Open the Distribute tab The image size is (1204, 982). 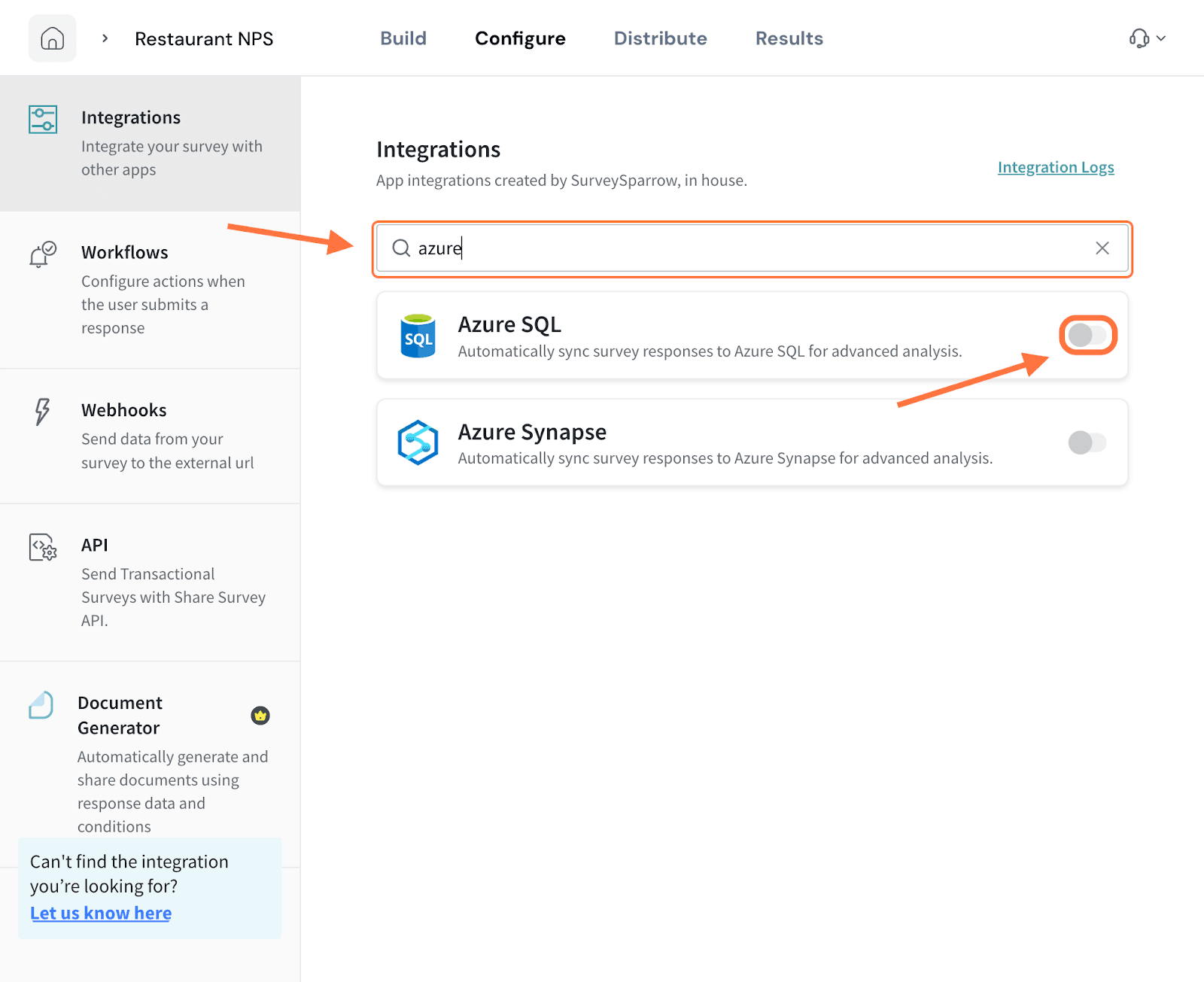pos(660,38)
